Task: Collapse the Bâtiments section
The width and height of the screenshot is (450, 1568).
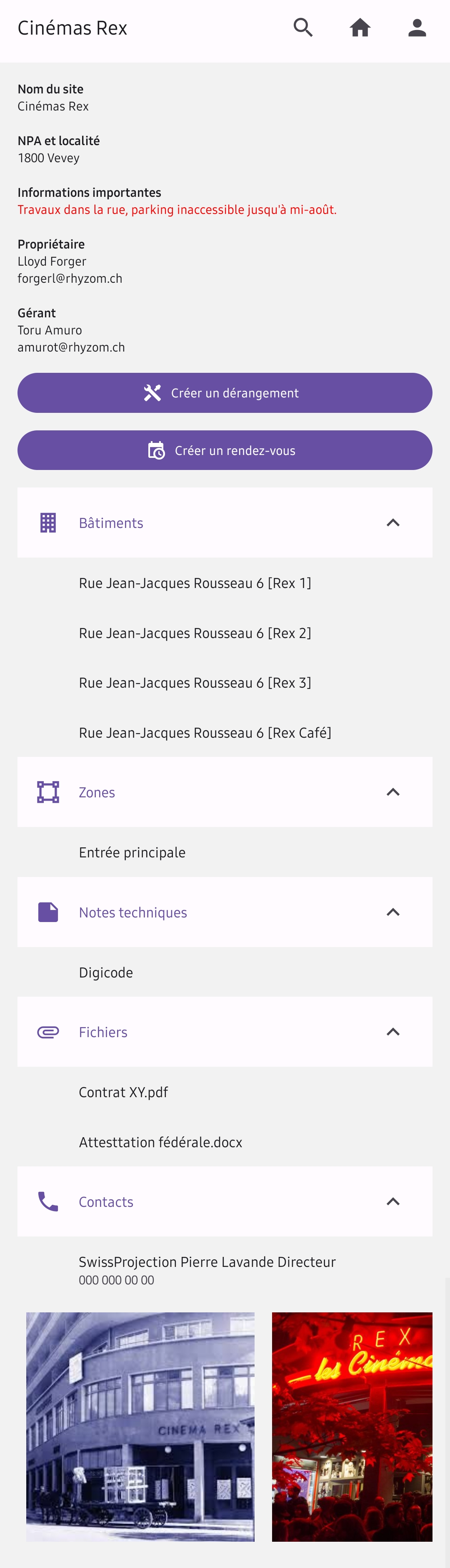Action: click(x=393, y=522)
